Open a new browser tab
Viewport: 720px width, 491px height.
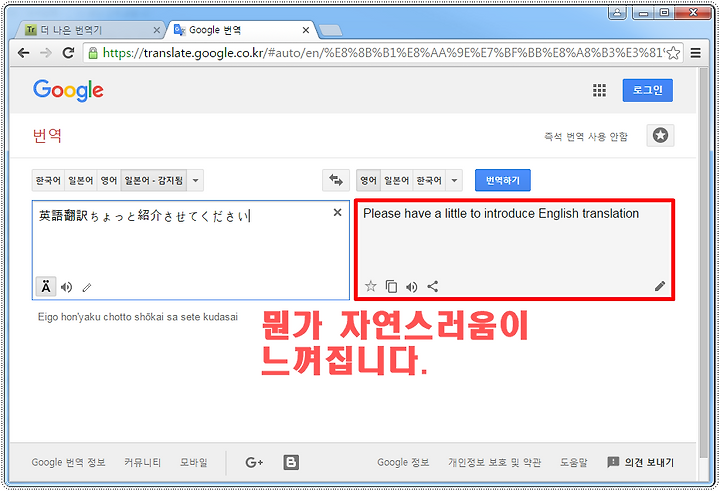[x=331, y=30]
